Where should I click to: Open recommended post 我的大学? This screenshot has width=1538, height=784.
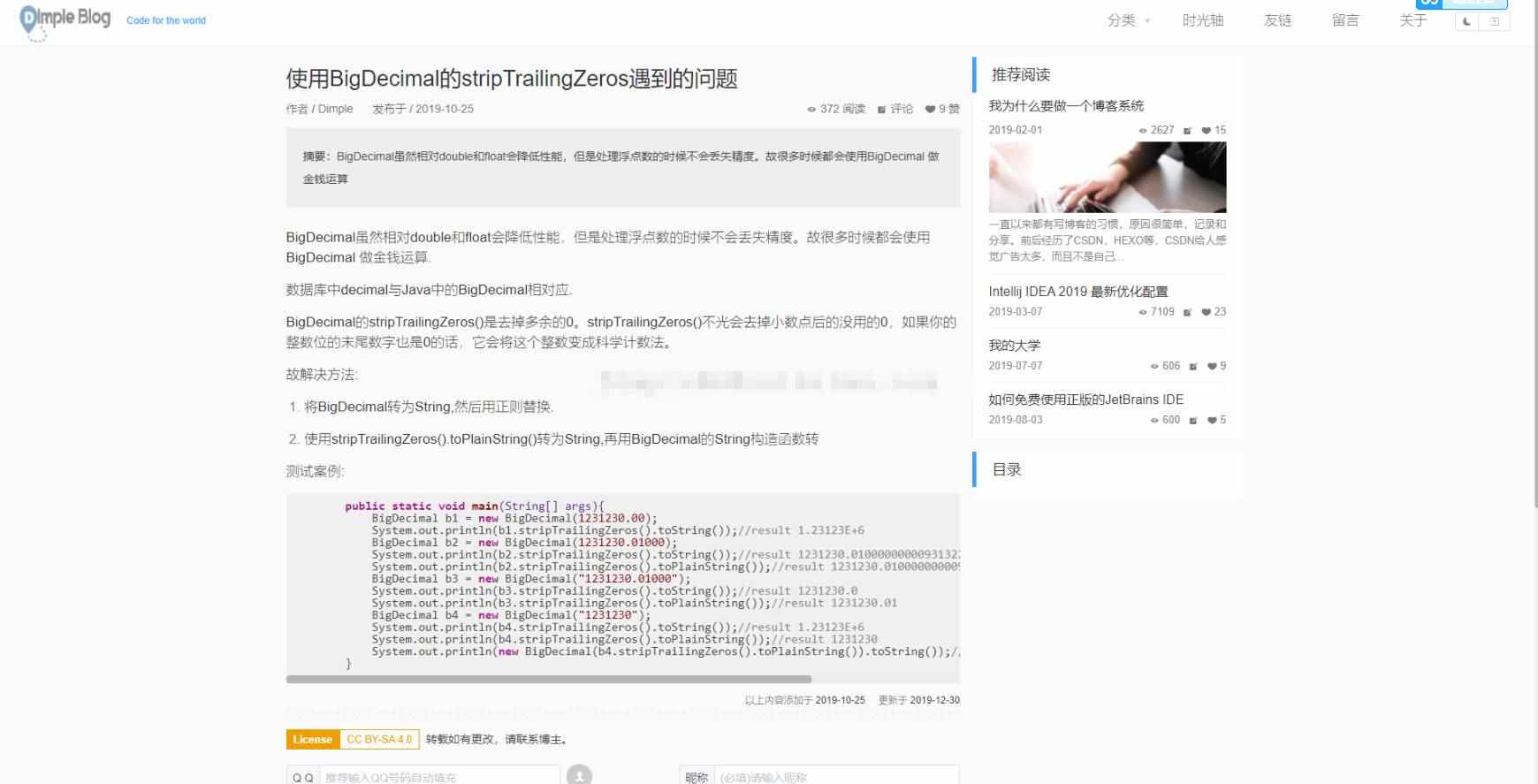pyautogui.click(x=1015, y=345)
